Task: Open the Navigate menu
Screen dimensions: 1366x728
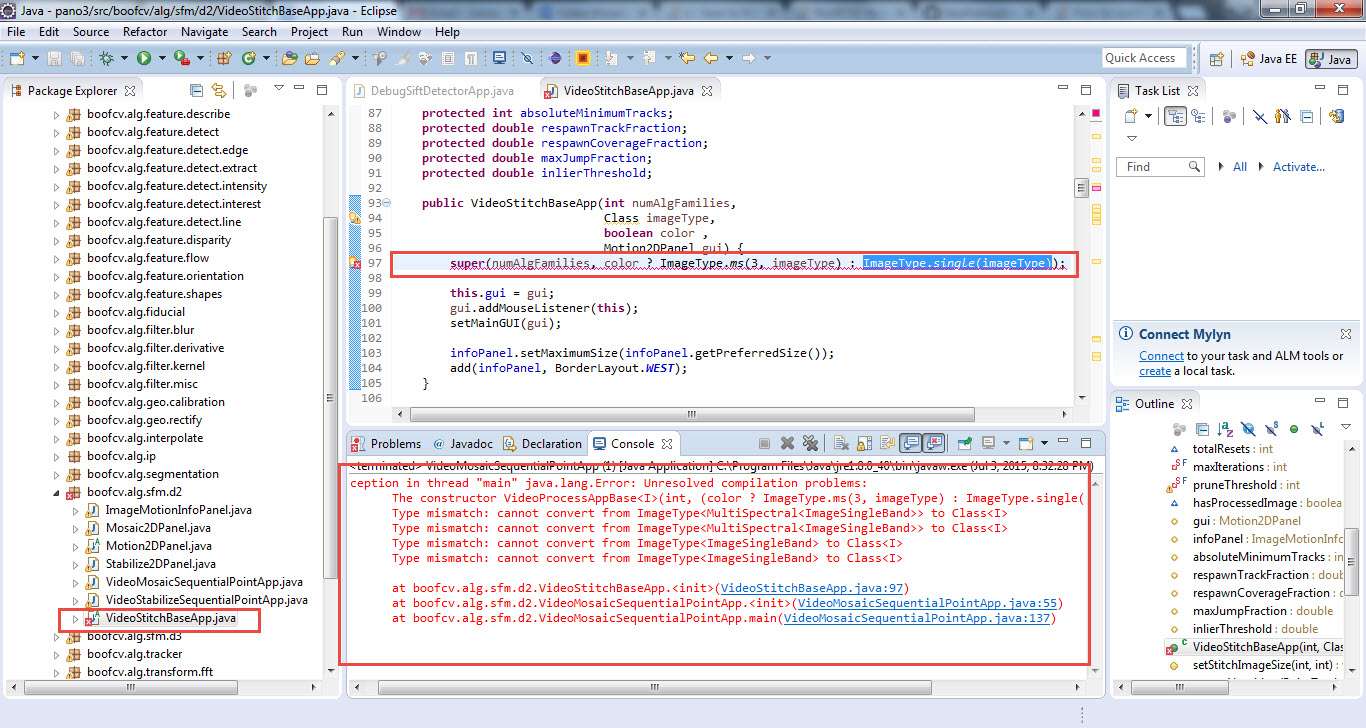Action: [x=205, y=32]
